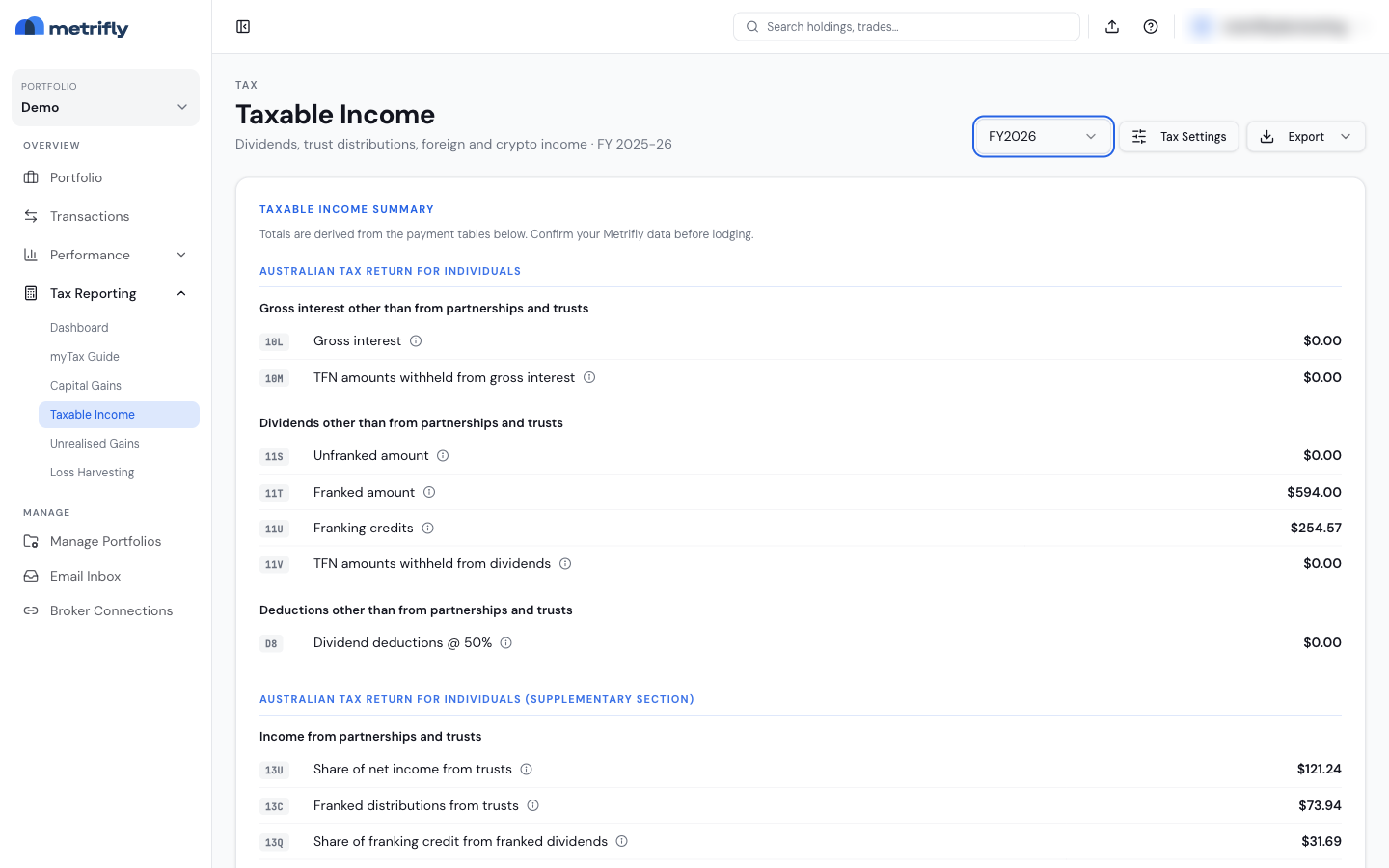Viewport: 1389px width, 868px height.
Task: Click the 10L label code
Action: tap(274, 341)
